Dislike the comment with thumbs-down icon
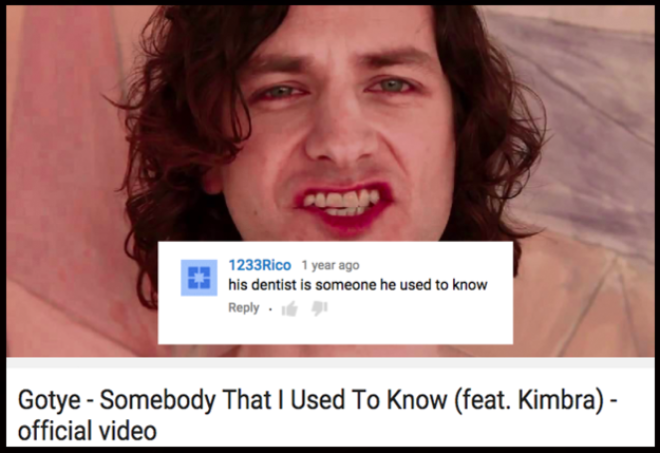The image size is (660, 453). [x=319, y=309]
